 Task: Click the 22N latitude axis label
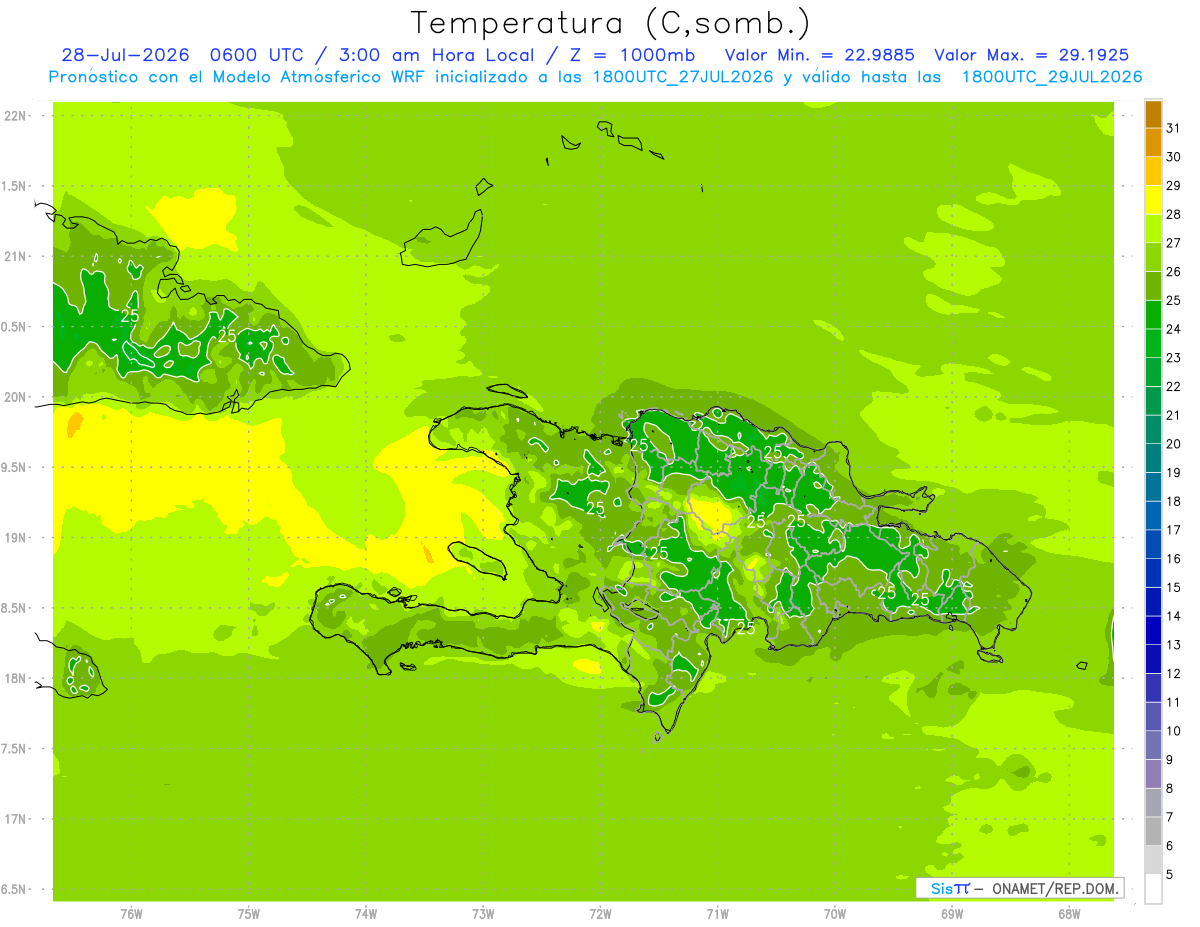[17, 116]
